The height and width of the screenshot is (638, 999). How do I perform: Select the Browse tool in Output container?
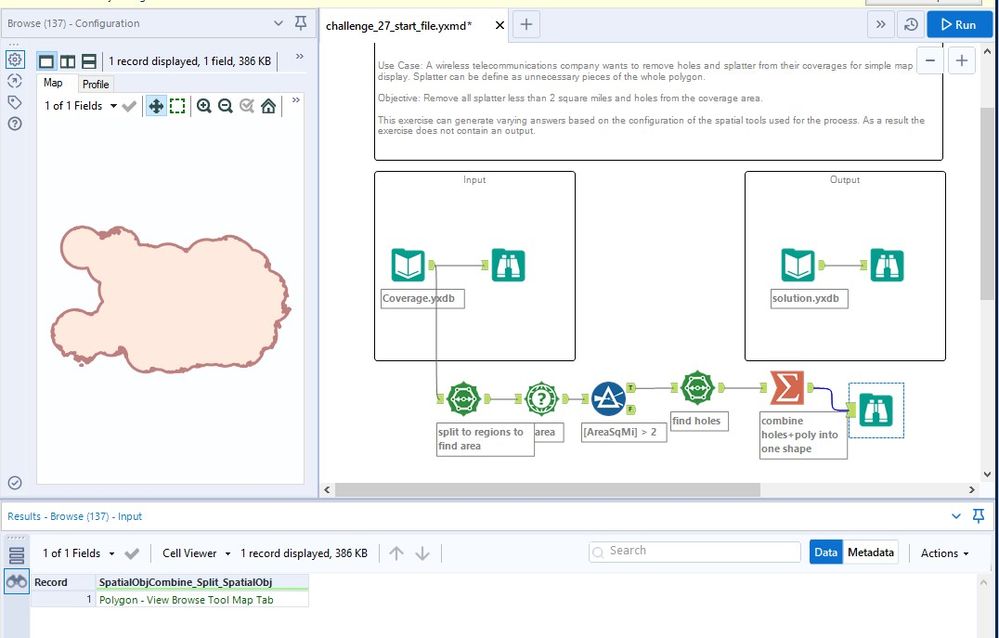(x=887, y=265)
